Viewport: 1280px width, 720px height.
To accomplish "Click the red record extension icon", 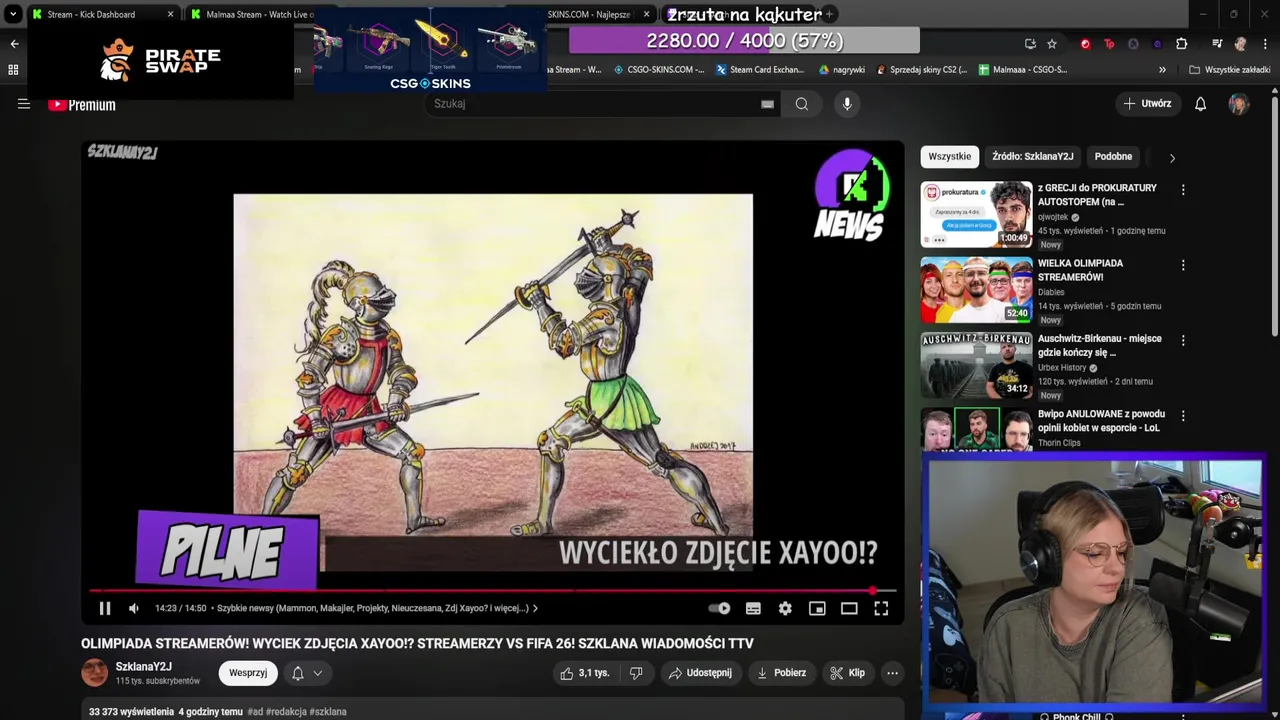I will [x=1085, y=44].
